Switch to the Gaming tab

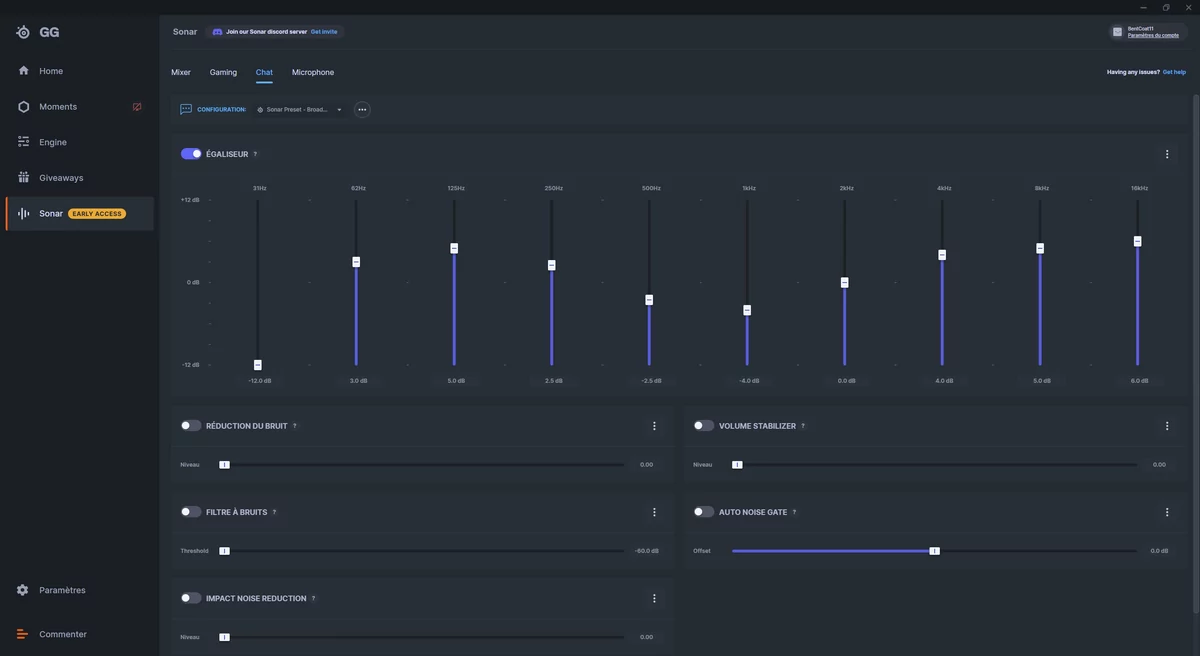(223, 72)
